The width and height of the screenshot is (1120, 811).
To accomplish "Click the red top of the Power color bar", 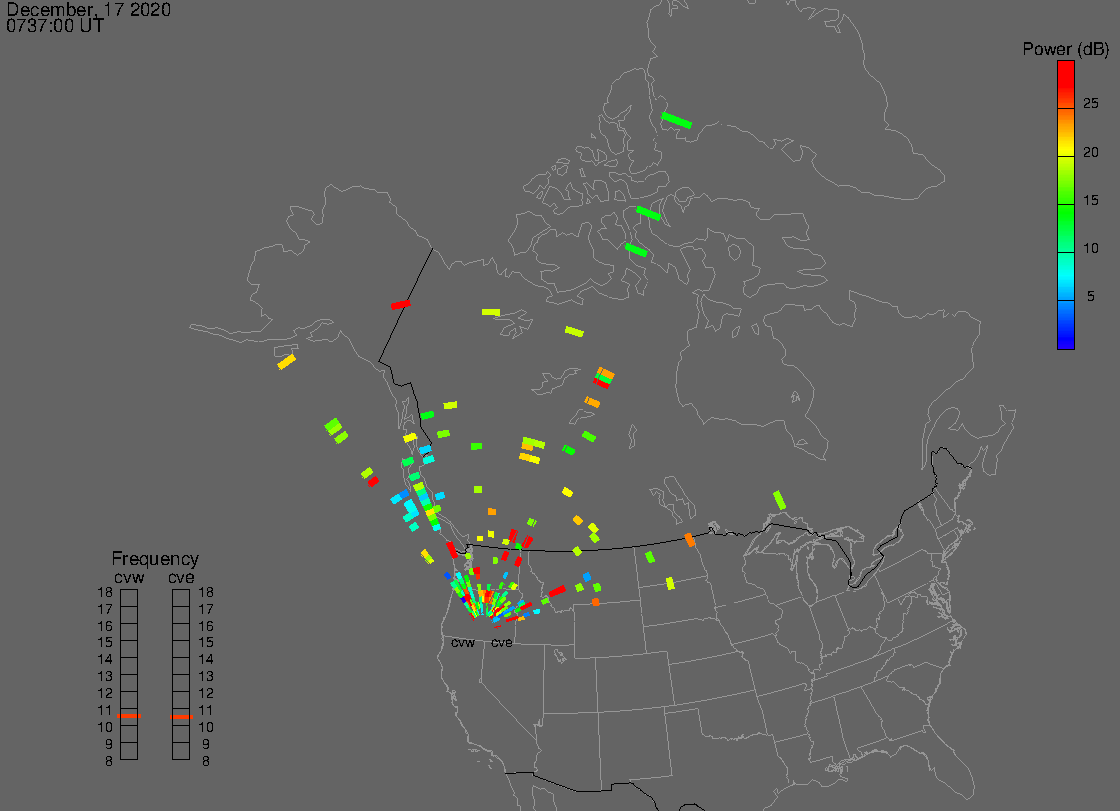I will tap(1066, 75).
